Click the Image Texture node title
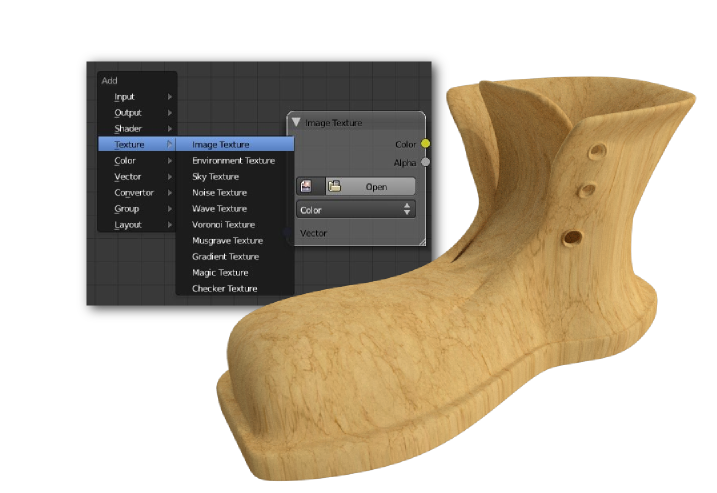 click(x=333, y=123)
